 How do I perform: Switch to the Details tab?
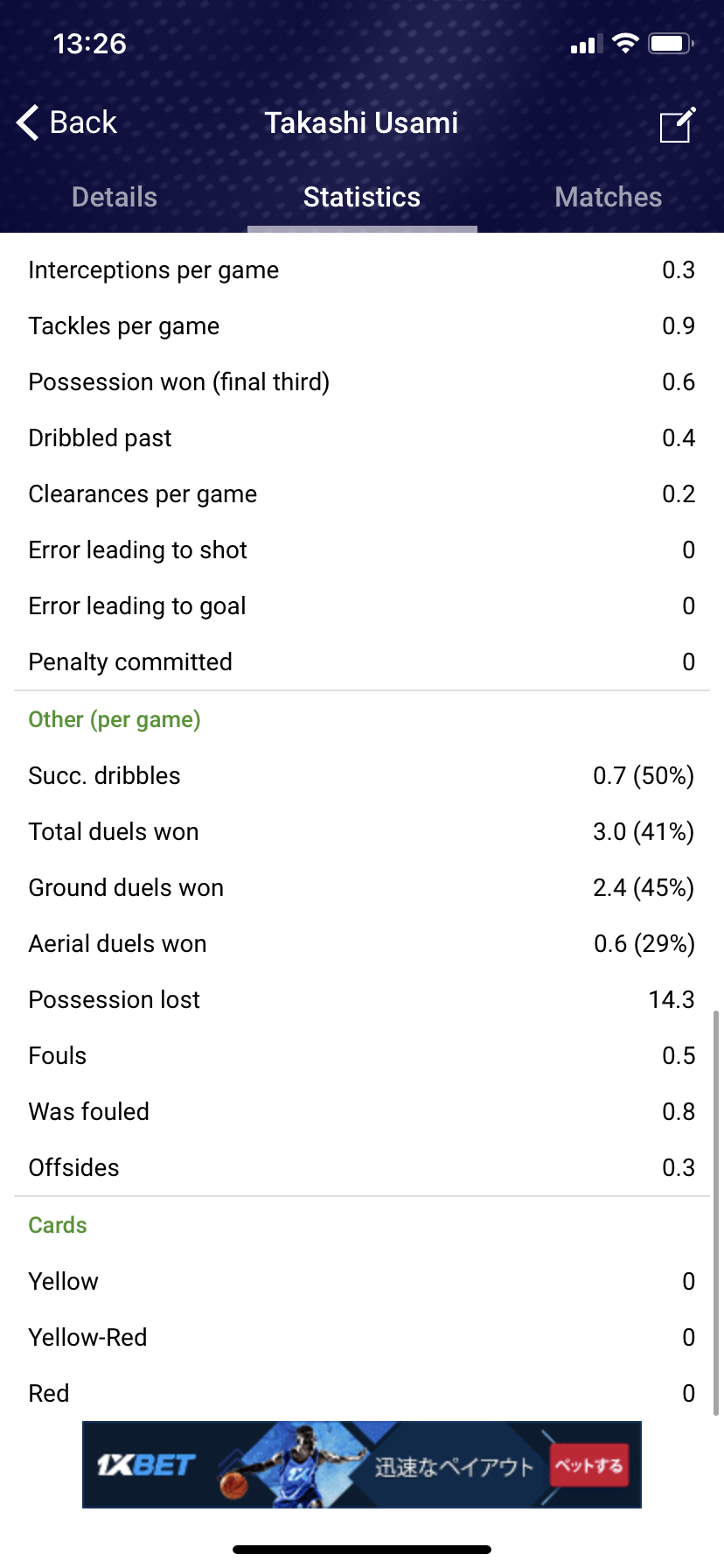[115, 197]
